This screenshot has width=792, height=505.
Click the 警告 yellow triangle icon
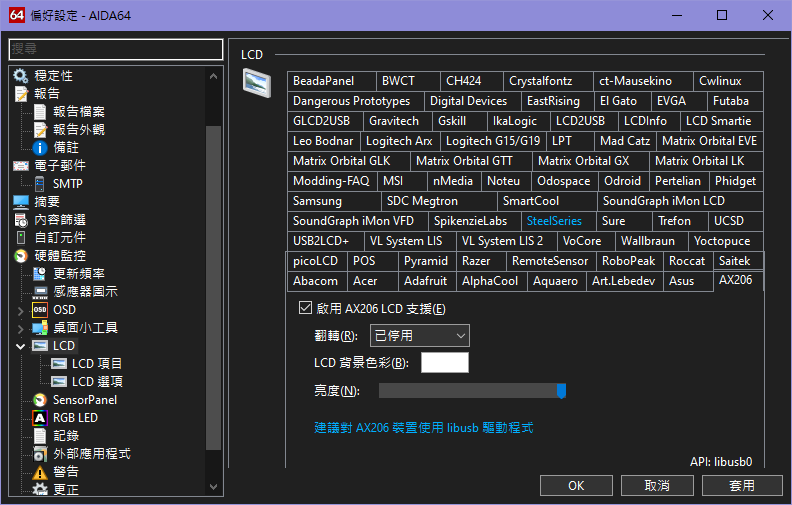[40, 472]
